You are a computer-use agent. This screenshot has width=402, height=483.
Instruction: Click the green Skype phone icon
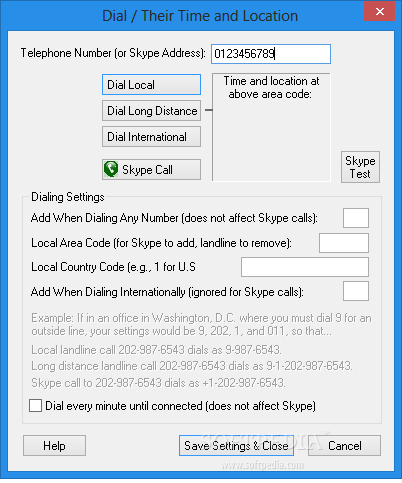point(111,169)
